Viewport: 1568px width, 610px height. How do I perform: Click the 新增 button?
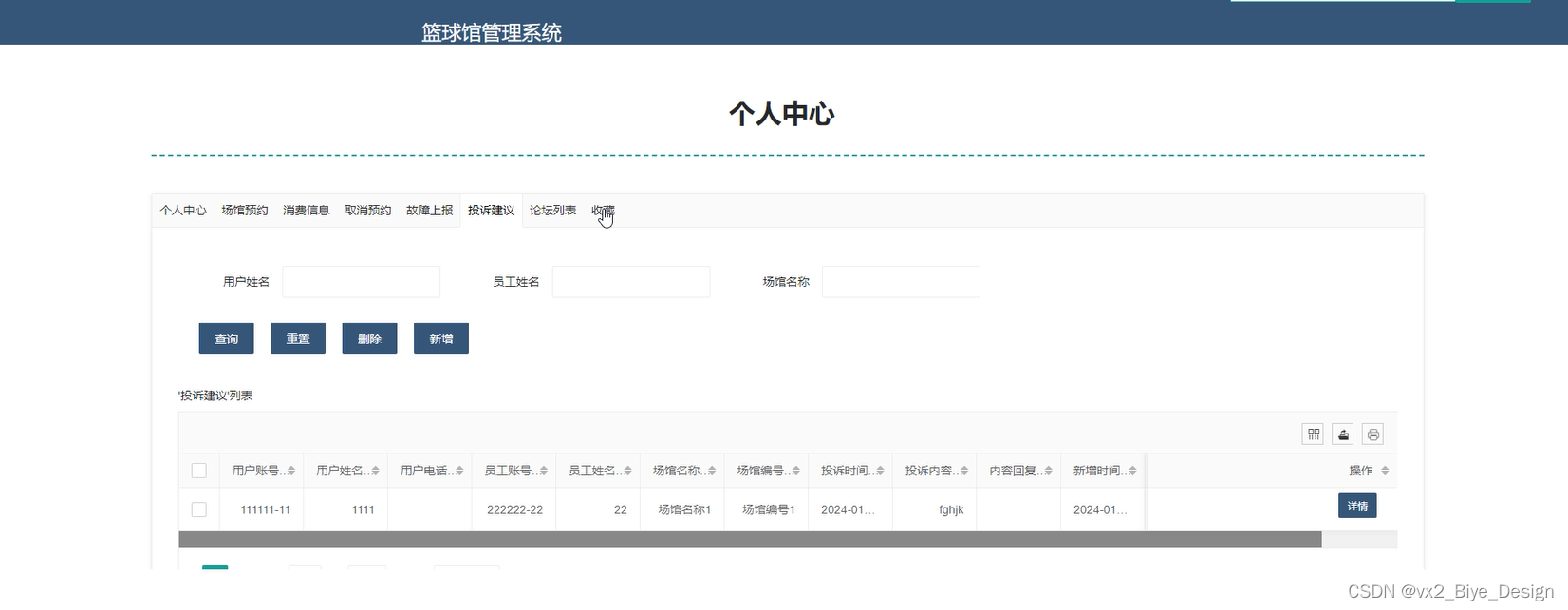point(441,339)
